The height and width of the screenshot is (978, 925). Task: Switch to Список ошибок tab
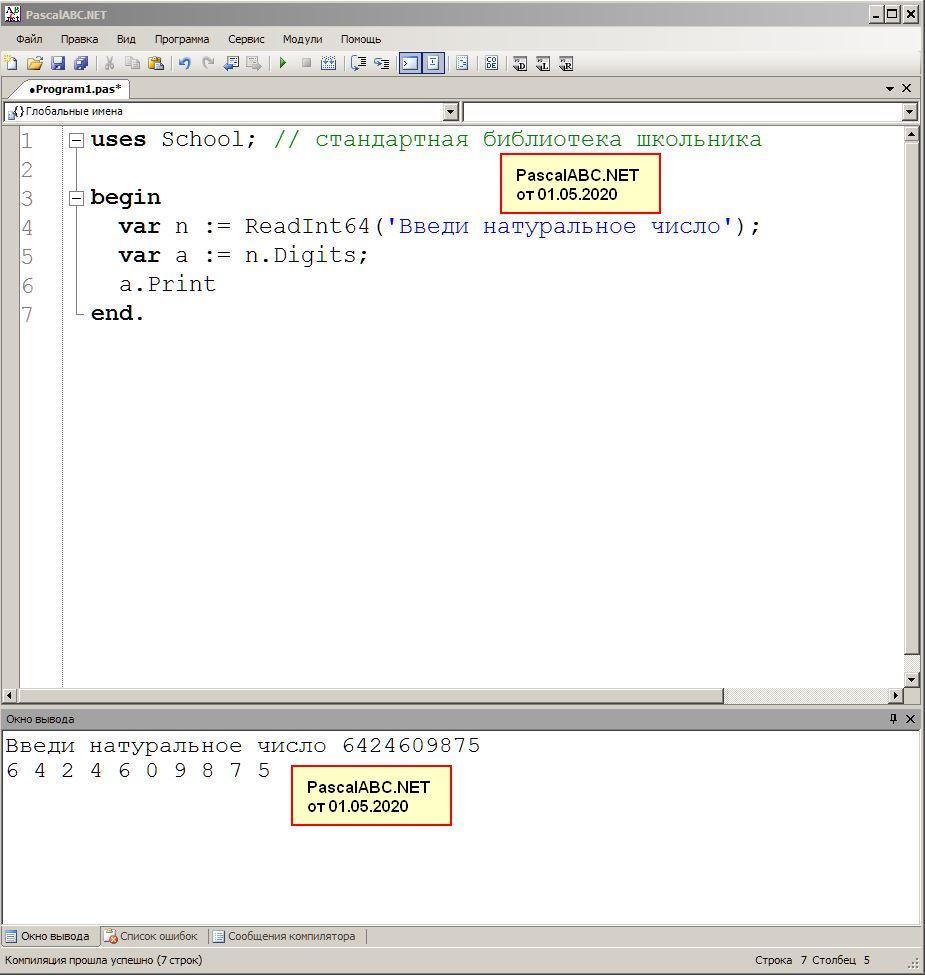click(x=152, y=936)
